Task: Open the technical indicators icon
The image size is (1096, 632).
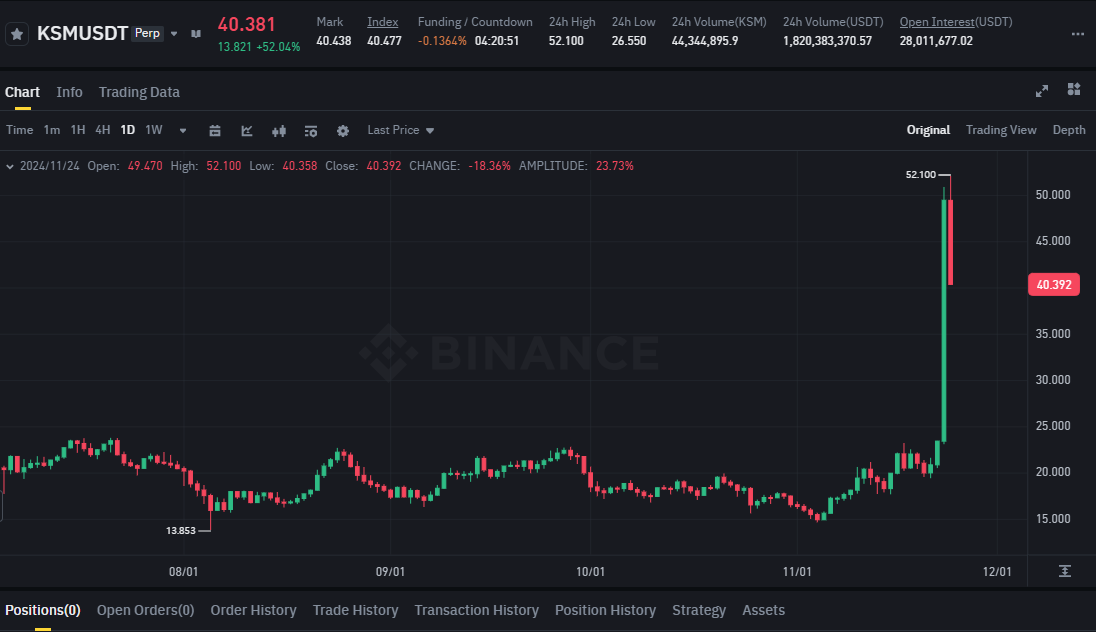Action: click(x=247, y=131)
